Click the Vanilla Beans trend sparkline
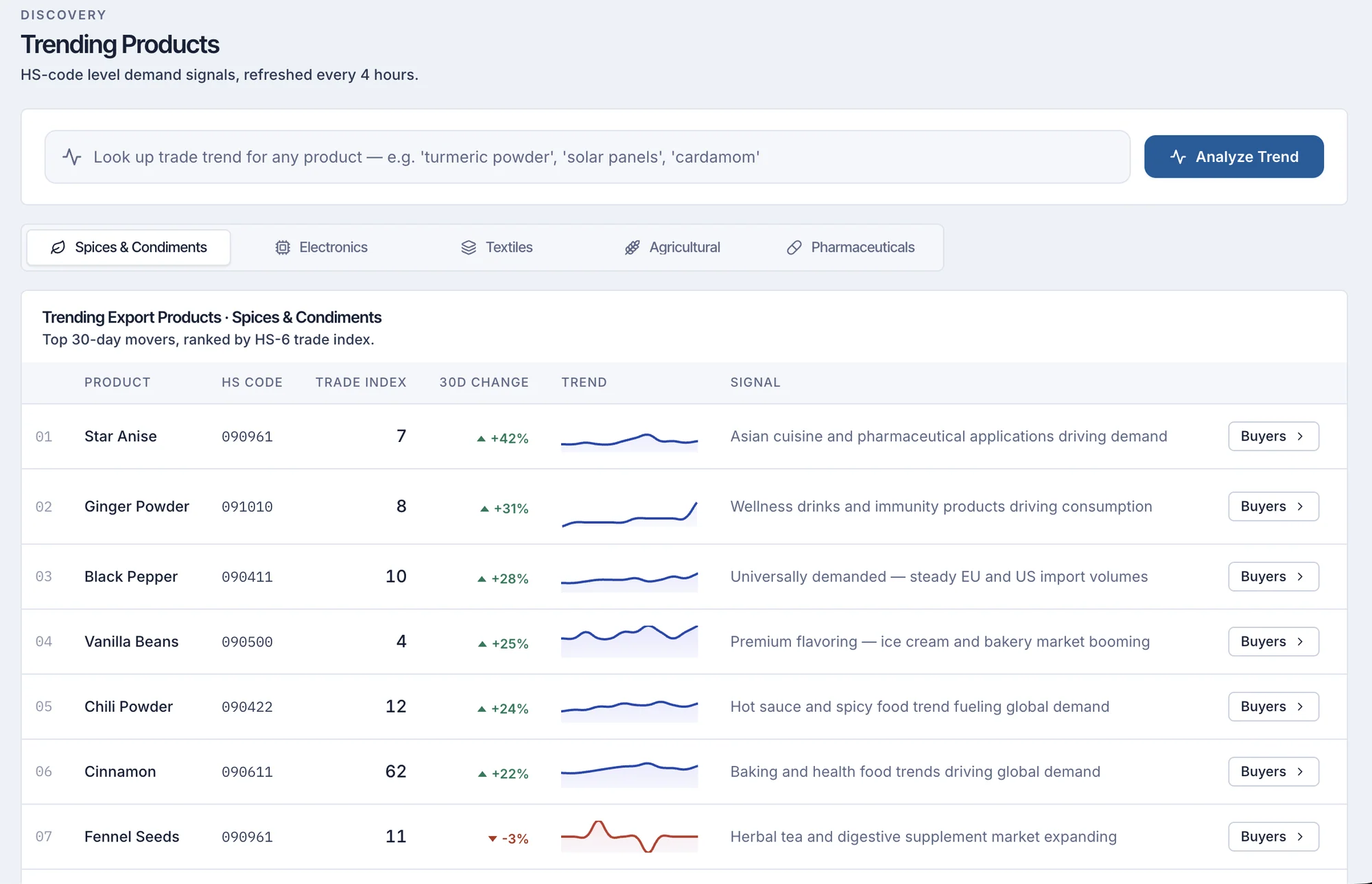 629,640
